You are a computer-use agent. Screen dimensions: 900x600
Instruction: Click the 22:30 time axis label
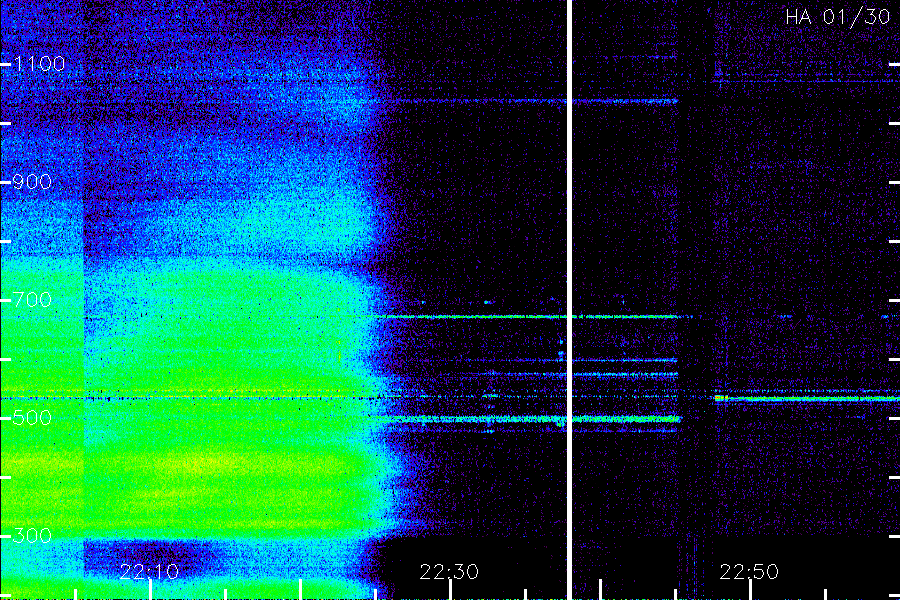coord(449,572)
